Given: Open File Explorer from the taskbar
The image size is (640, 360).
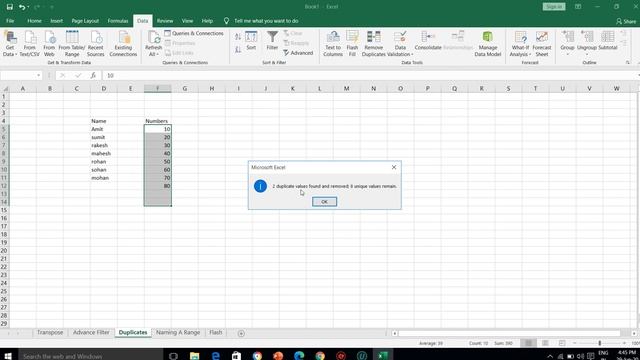Looking at the screenshot, I should point(194,356).
